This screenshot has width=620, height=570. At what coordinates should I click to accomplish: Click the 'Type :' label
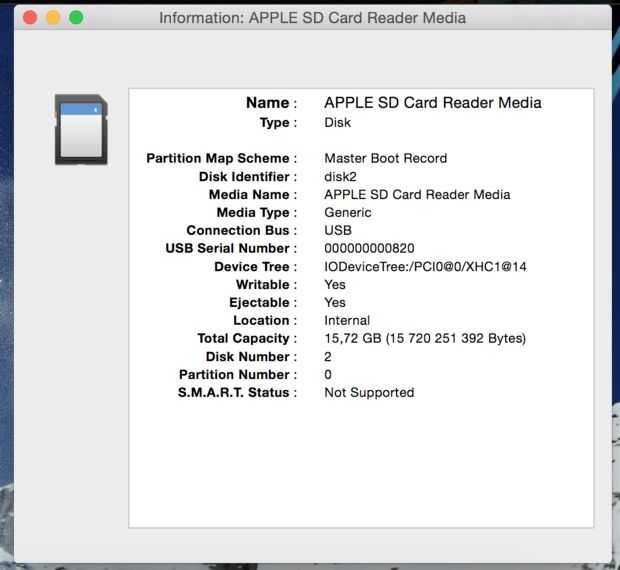click(x=278, y=123)
